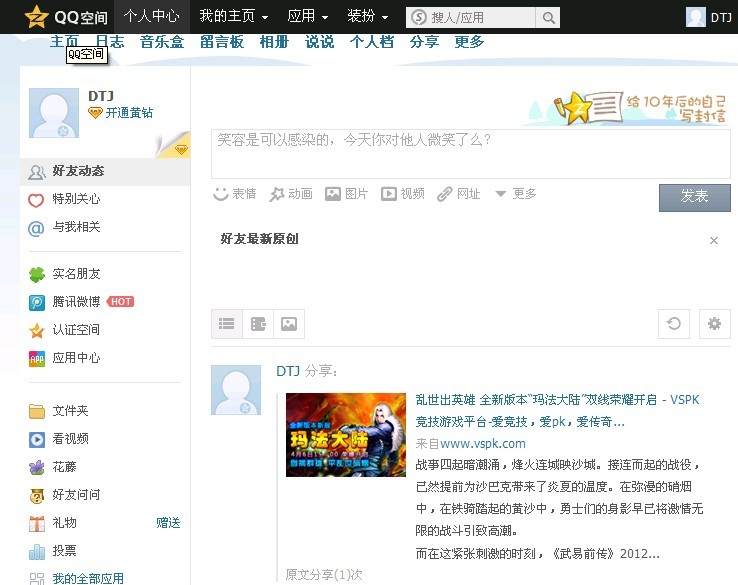Close 好友最新原创 panel

(714, 240)
